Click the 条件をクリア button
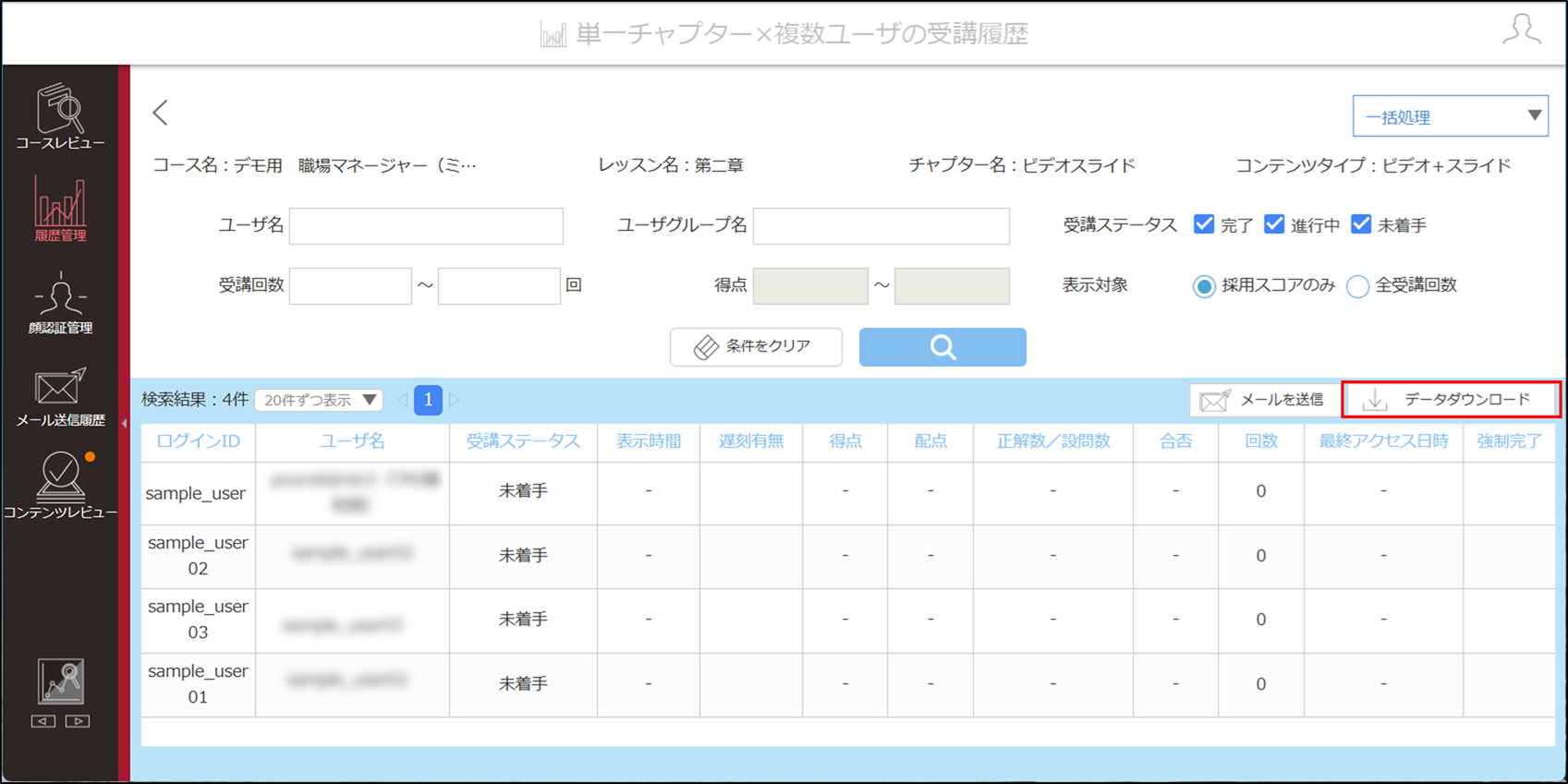 tap(756, 346)
